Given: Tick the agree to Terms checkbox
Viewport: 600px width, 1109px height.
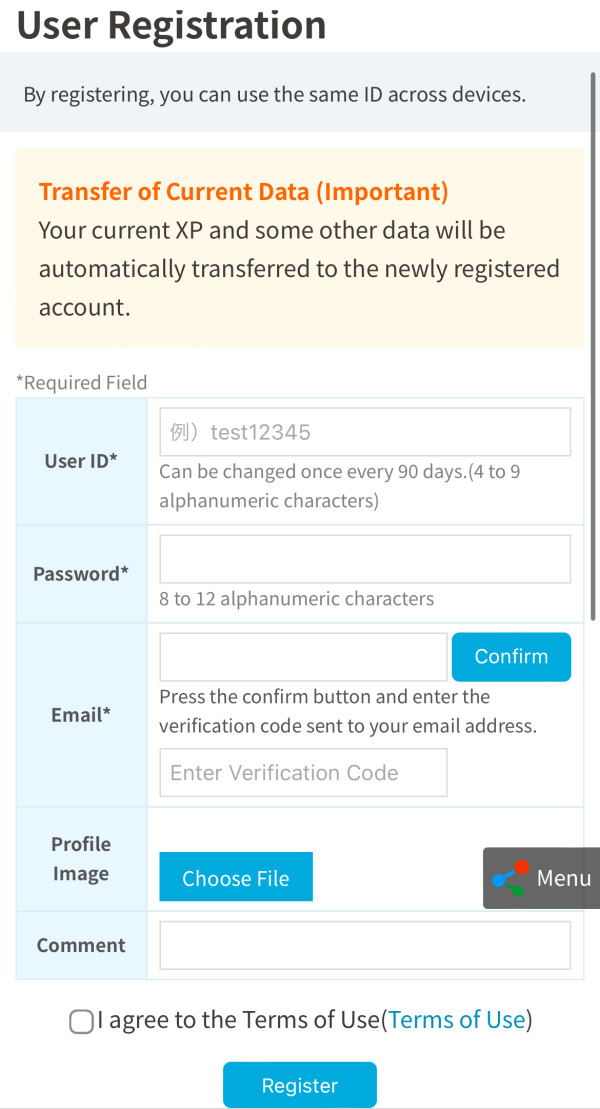Looking at the screenshot, I should pos(81,1021).
